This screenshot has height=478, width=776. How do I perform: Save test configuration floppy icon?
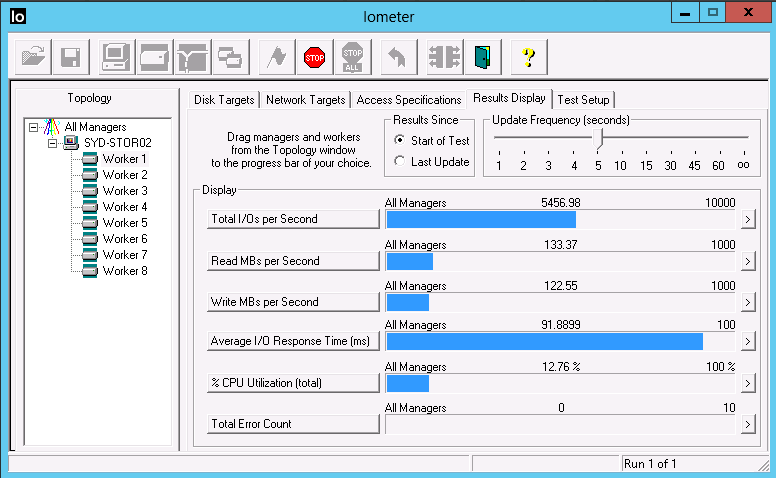(x=71, y=57)
